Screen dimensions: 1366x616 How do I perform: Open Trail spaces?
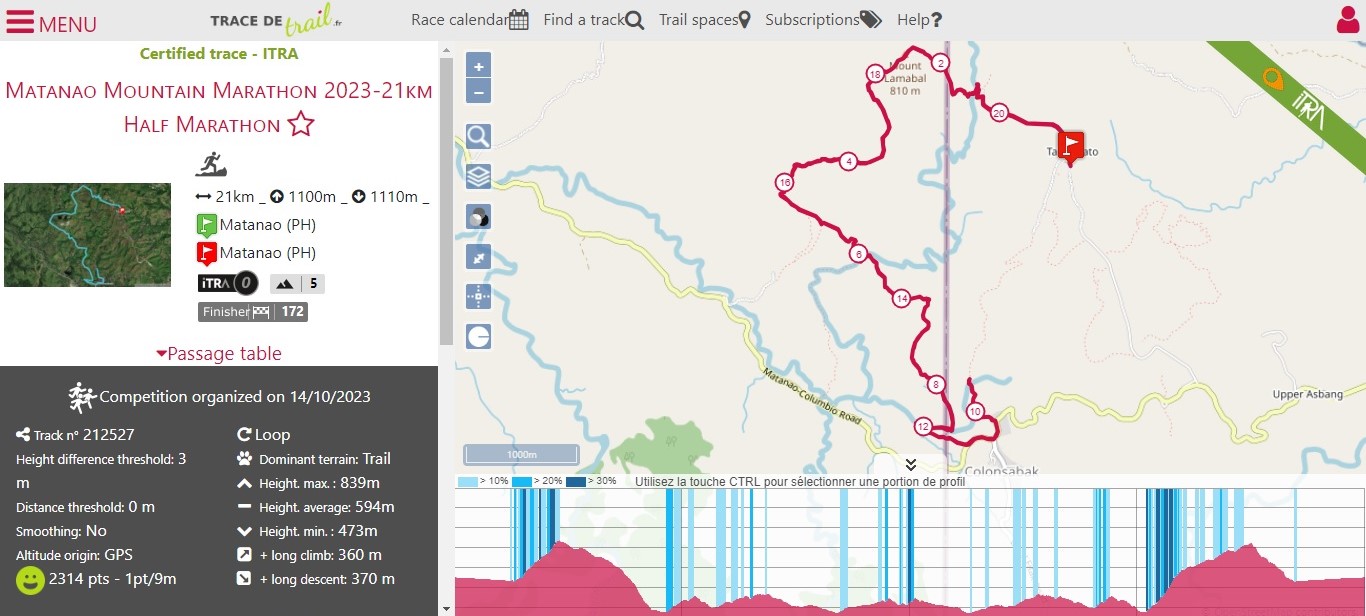[705, 20]
